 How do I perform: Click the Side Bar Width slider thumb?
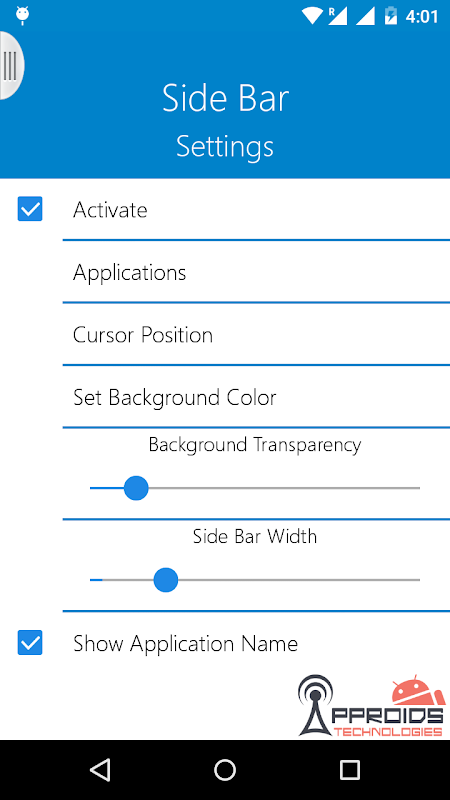[165, 580]
